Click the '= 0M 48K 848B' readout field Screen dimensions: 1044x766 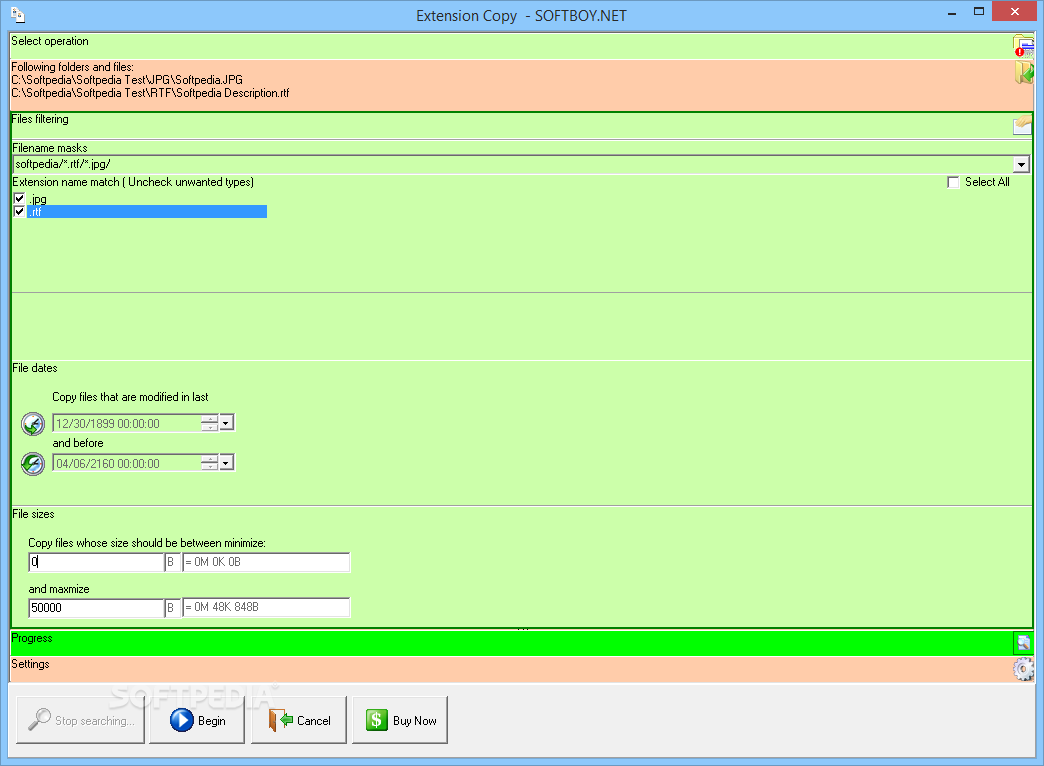(266, 607)
